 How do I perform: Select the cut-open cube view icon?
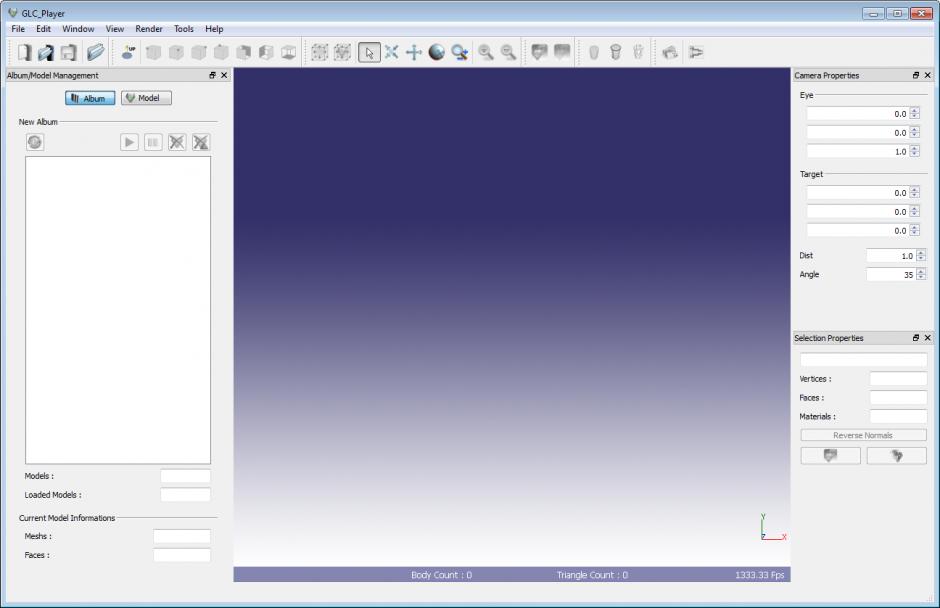click(x=266, y=53)
